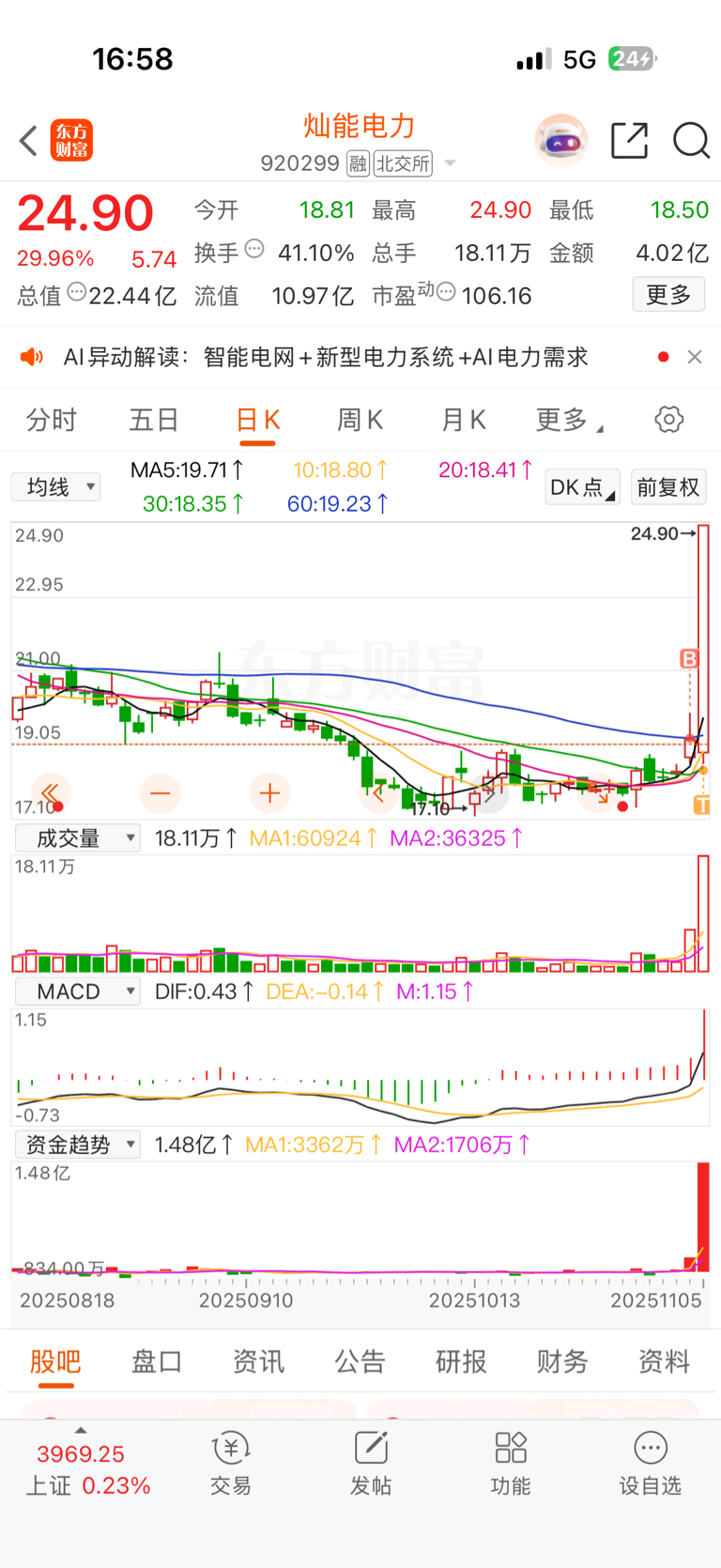Tap the stock code 920299

[300, 164]
